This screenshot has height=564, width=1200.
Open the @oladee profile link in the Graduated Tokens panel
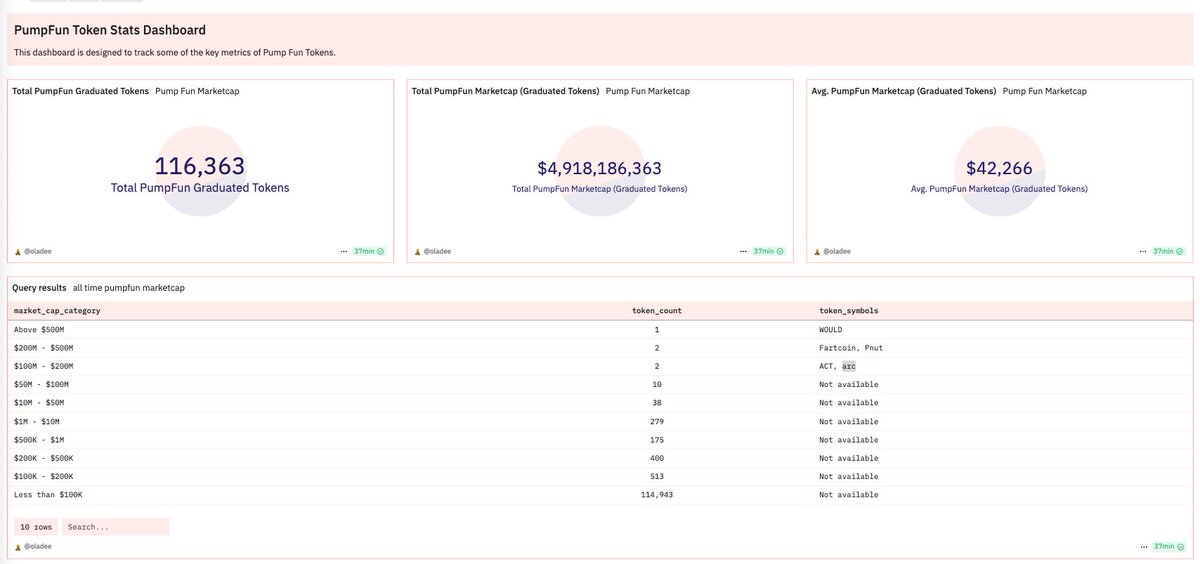click(x=38, y=251)
